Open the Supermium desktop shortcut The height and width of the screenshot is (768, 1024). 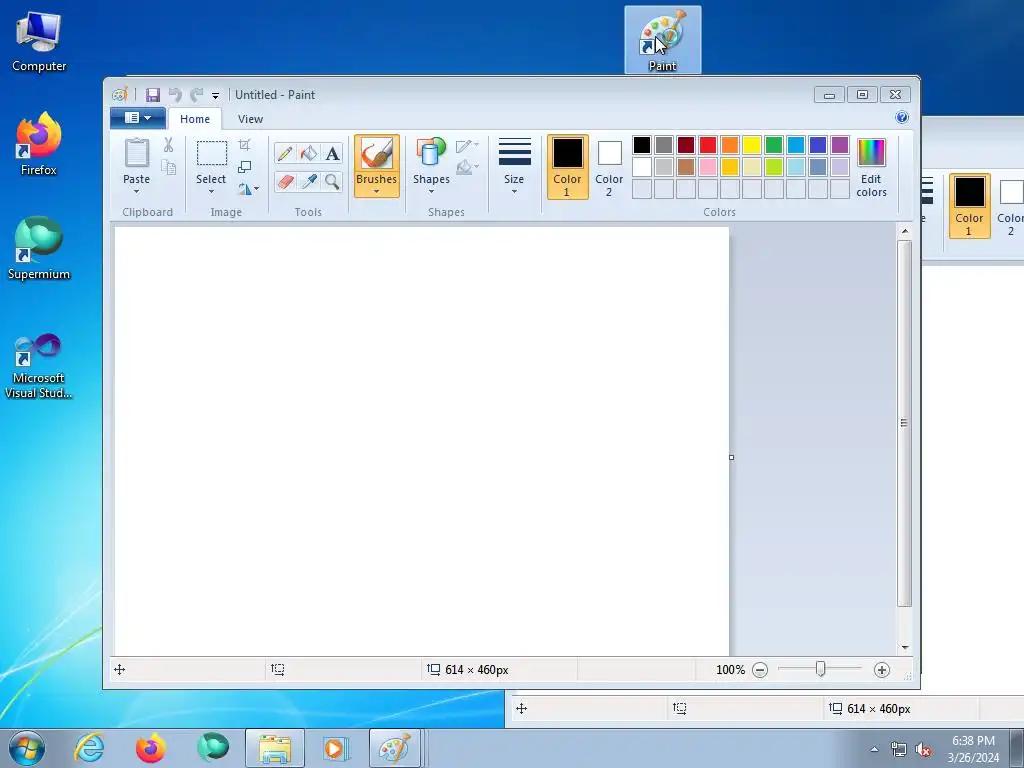pos(39,248)
